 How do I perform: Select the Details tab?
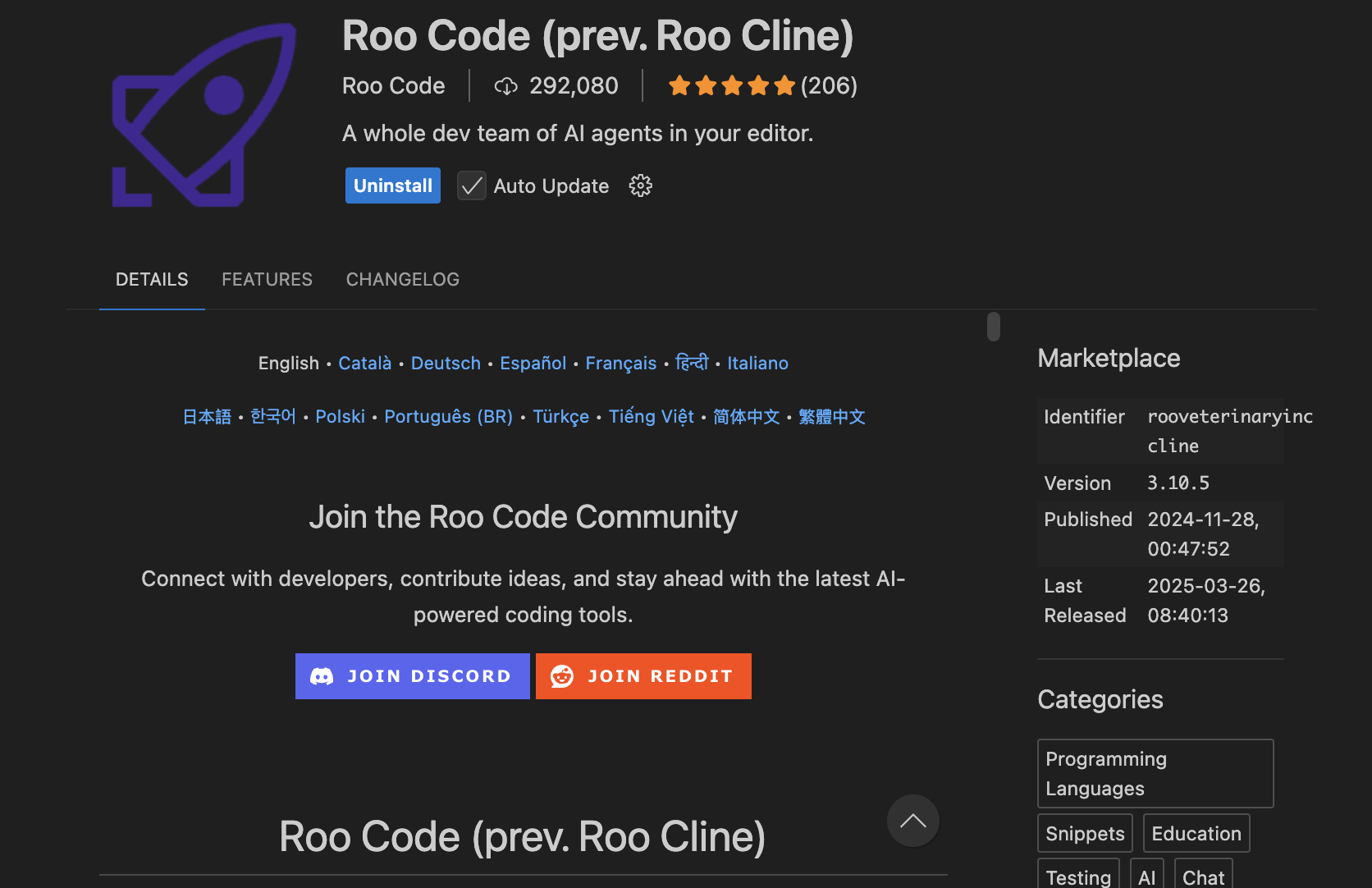point(152,280)
